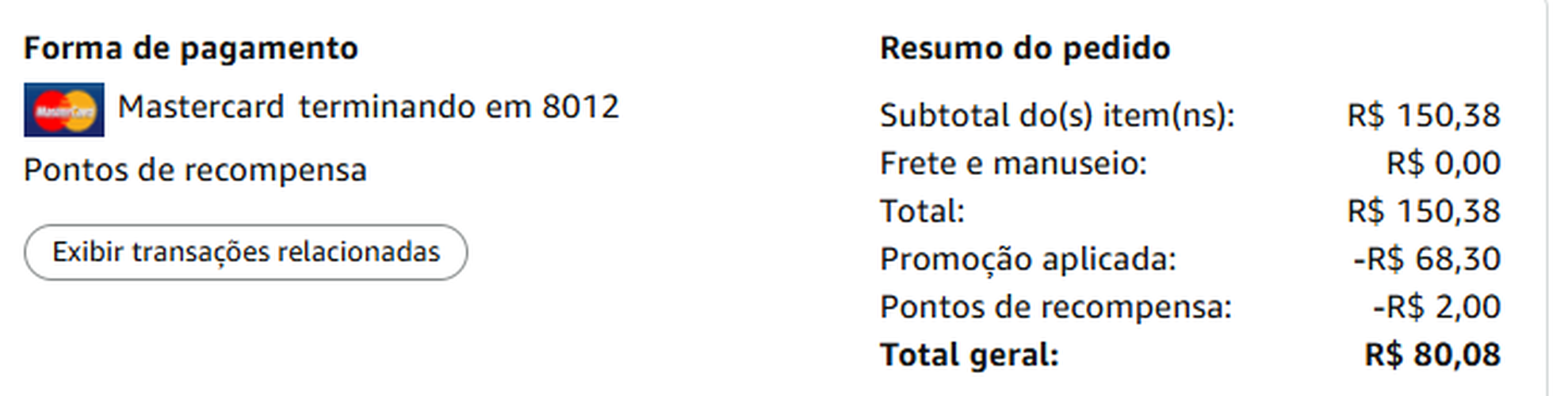Click the promotion discount -R$ 68,30
1568x396 pixels.
[1427, 259]
